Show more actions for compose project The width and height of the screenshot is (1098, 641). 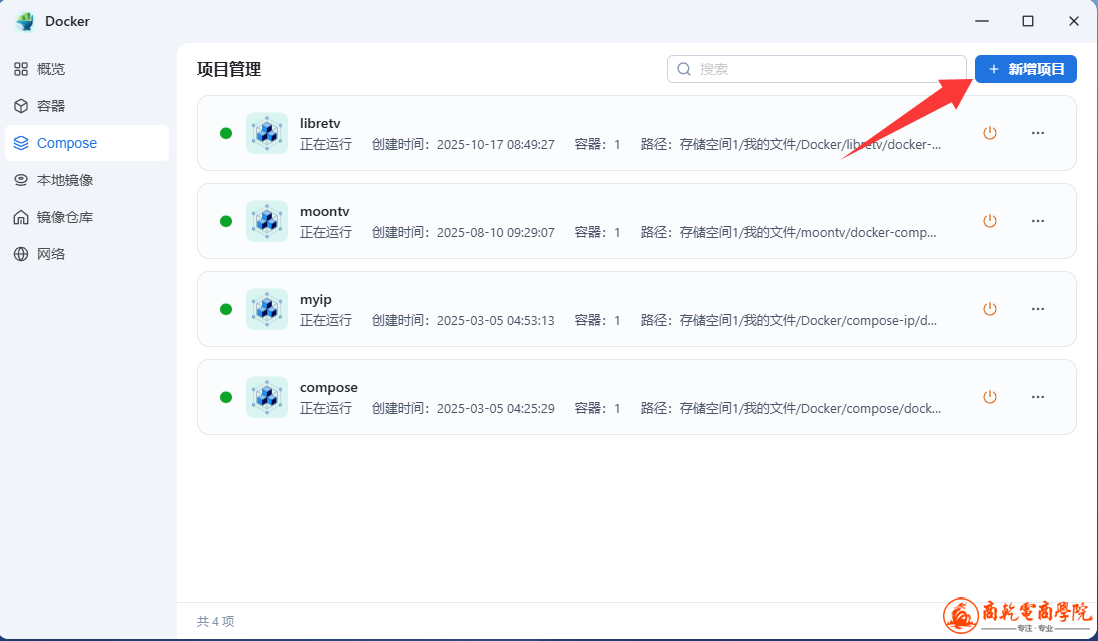pyautogui.click(x=1038, y=397)
